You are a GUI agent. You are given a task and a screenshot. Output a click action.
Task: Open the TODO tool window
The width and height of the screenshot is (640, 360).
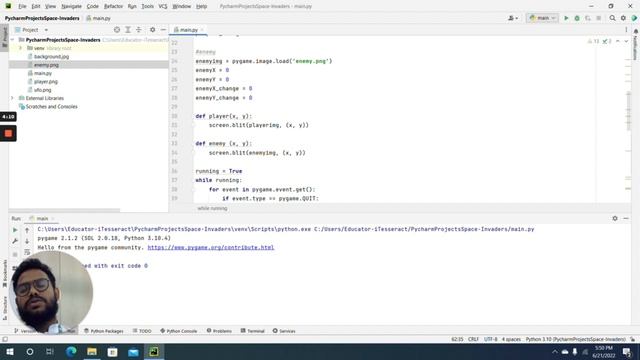(x=142, y=331)
